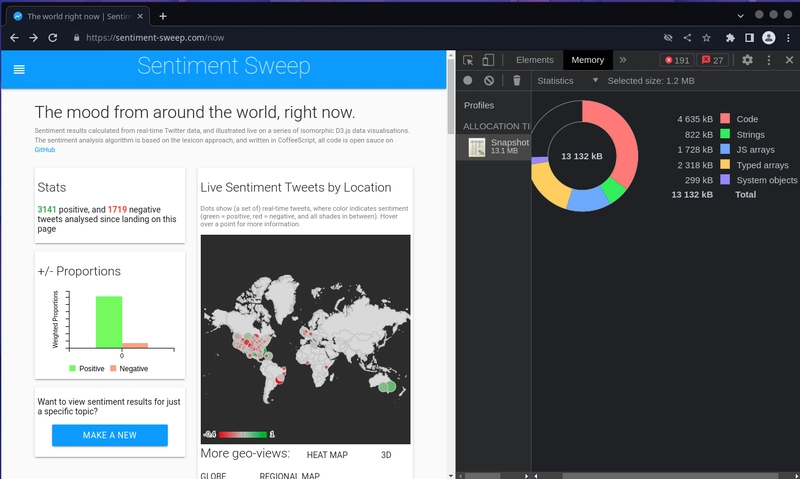This screenshot has width=800, height=479.
Task: Click the Selected size: 1.2 MB label
Action: pos(651,81)
